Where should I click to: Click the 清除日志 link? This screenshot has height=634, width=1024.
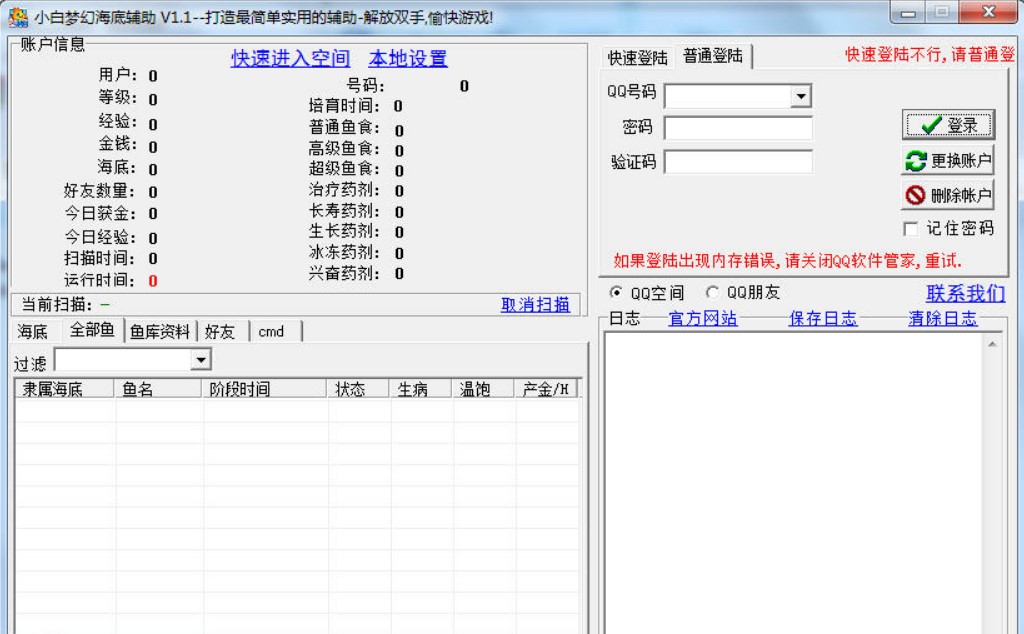click(x=943, y=319)
